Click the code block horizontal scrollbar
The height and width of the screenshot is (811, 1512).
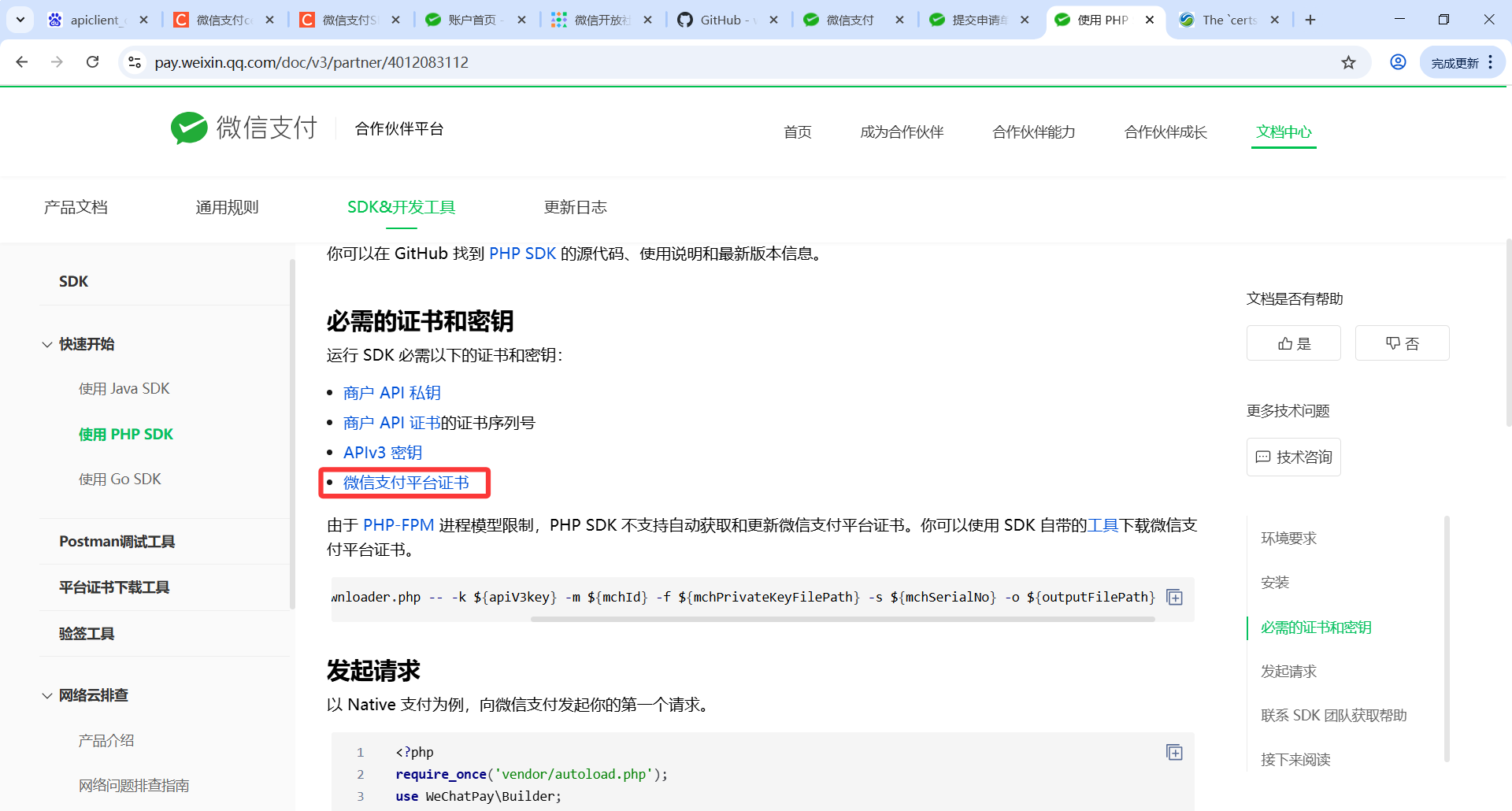(843, 619)
